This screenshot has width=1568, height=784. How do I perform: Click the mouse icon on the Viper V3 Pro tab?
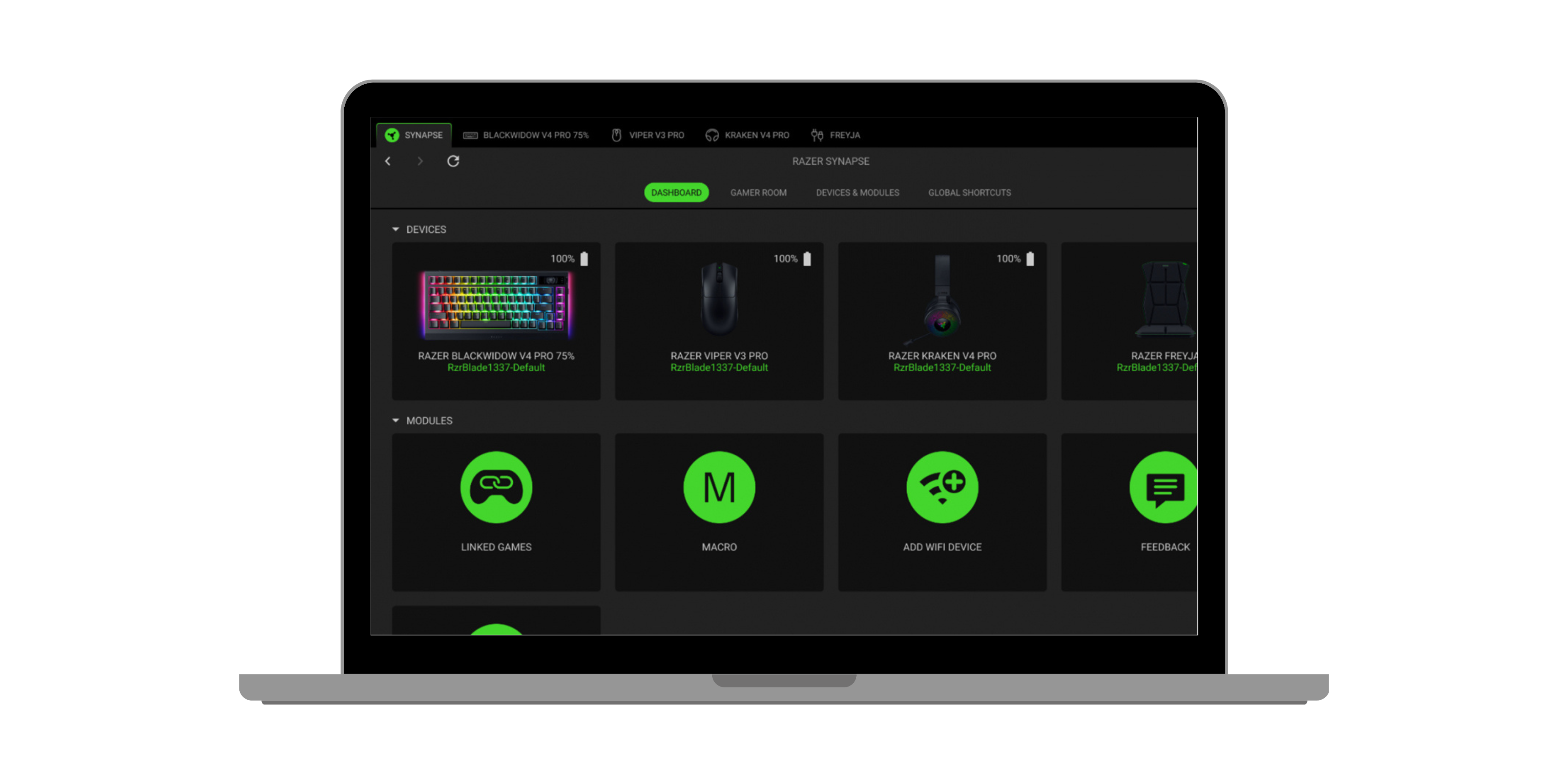617,135
